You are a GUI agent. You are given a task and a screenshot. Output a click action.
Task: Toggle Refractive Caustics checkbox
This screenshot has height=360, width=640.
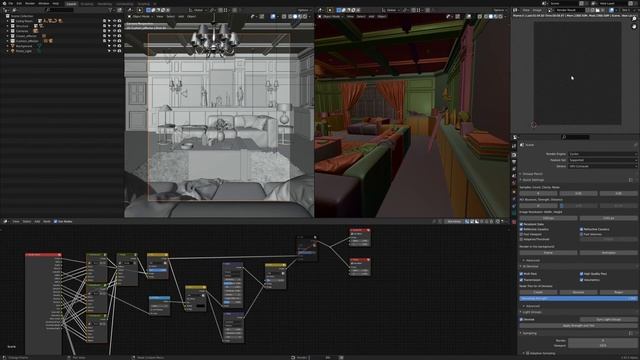(x=581, y=229)
